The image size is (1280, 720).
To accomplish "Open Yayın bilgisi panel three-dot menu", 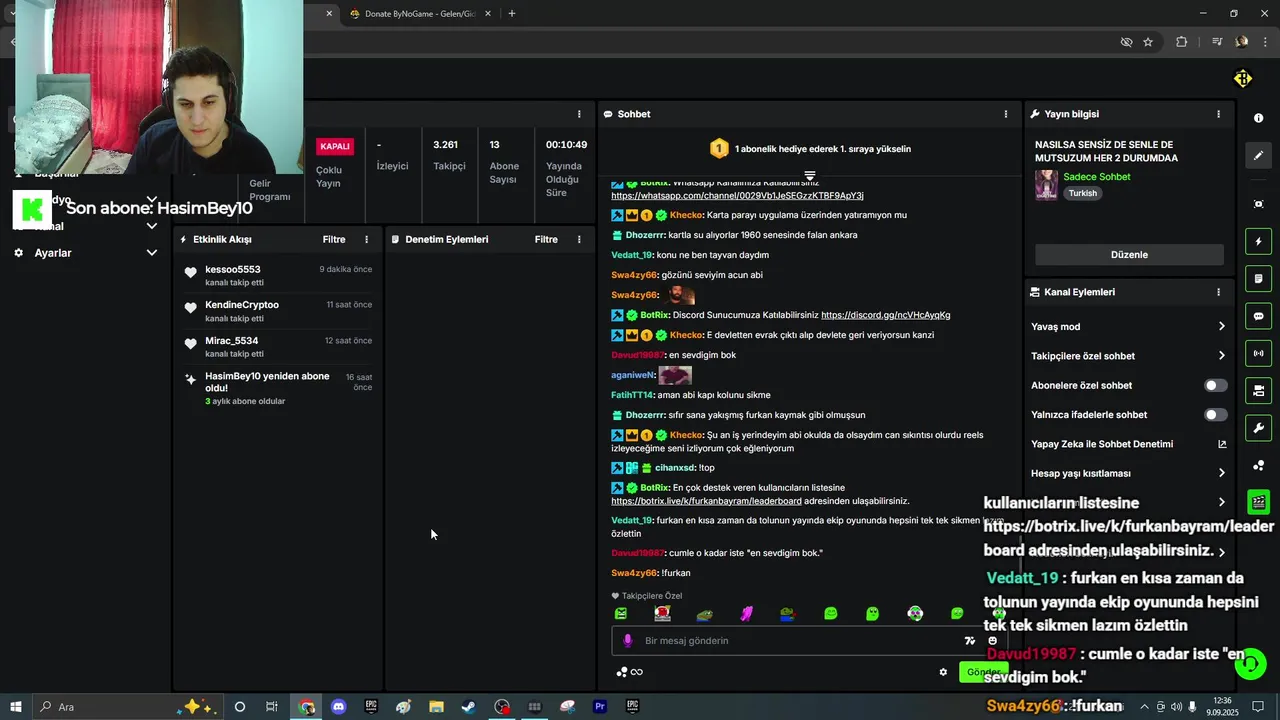I will pos(1218,114).
